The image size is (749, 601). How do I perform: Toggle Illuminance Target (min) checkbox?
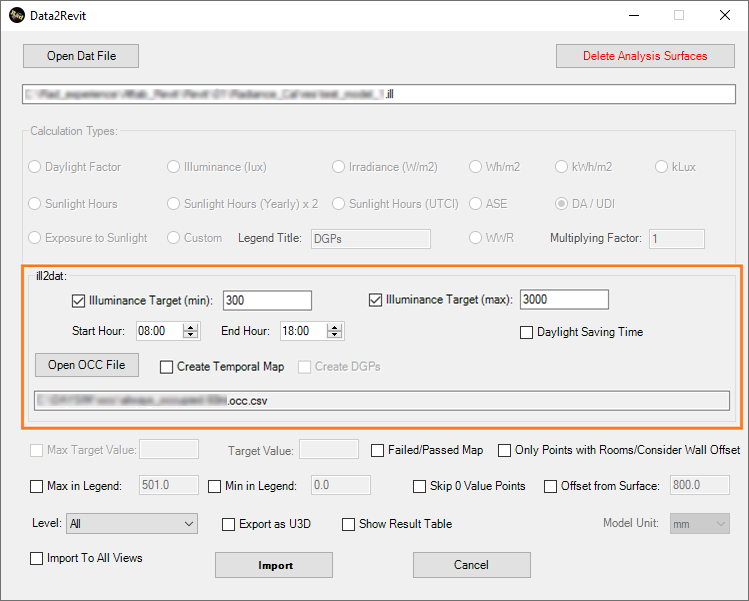78,301
